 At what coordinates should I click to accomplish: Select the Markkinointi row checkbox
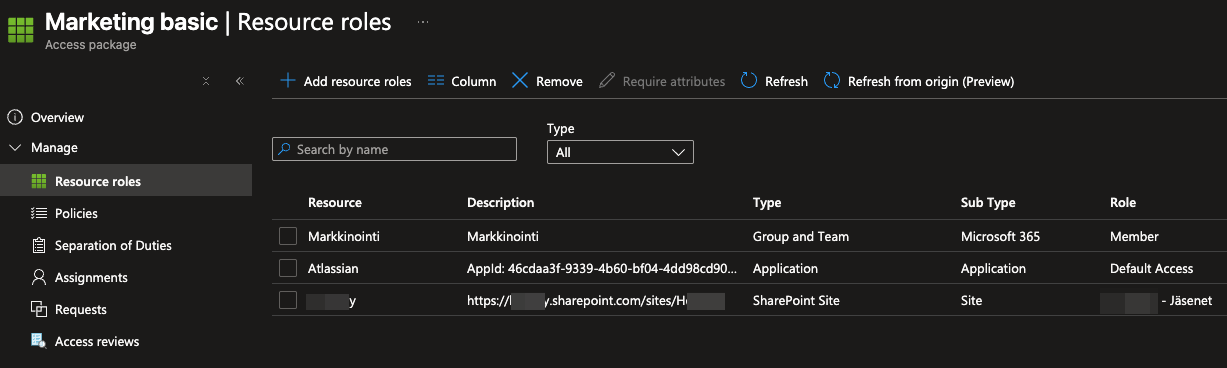point(288,236)
